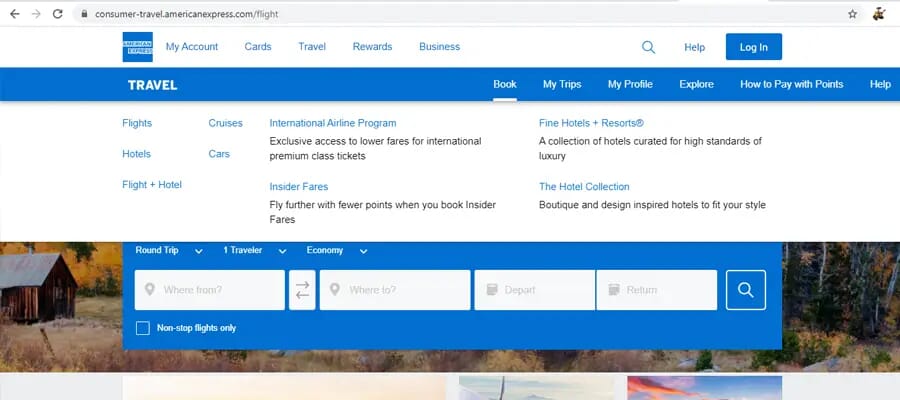This screenshot has width=900, height=400.
Task: Open the Flights link
Action: [x=137, y=123]
